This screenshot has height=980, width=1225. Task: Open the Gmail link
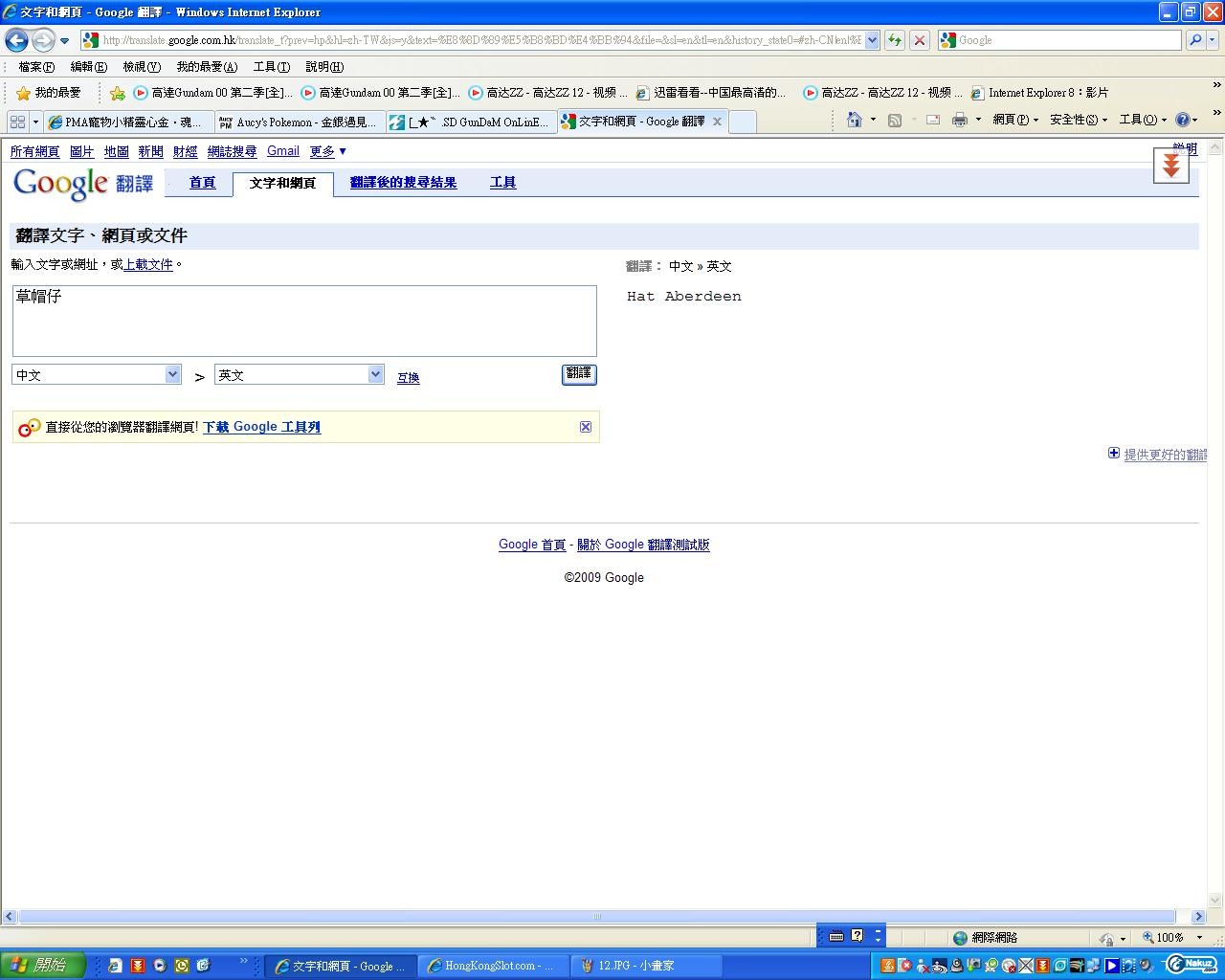pos(283,151)
